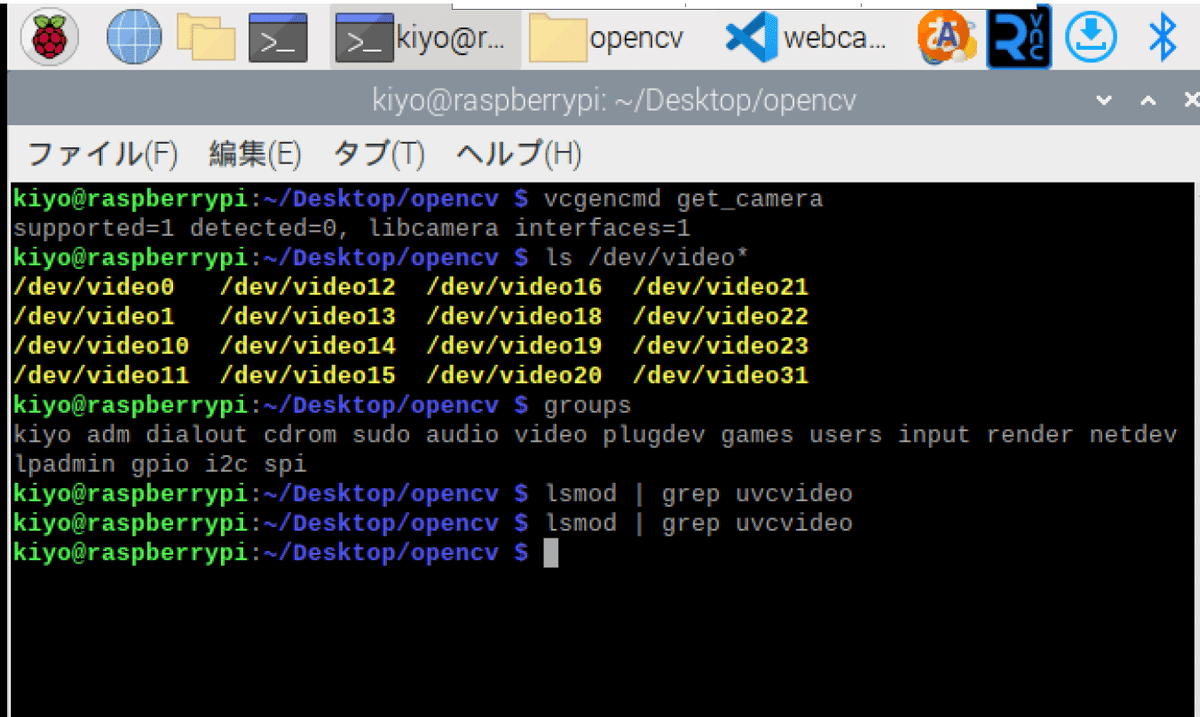Click /dev/video23 in the listing
Viewport: 1200px width, 717px height.
721,347
